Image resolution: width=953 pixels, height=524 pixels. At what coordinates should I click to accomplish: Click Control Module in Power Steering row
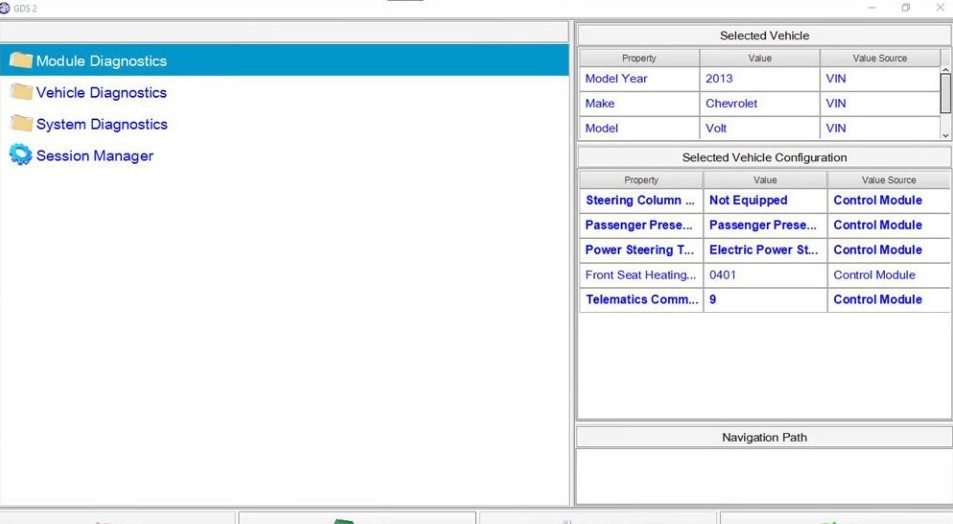889,250
